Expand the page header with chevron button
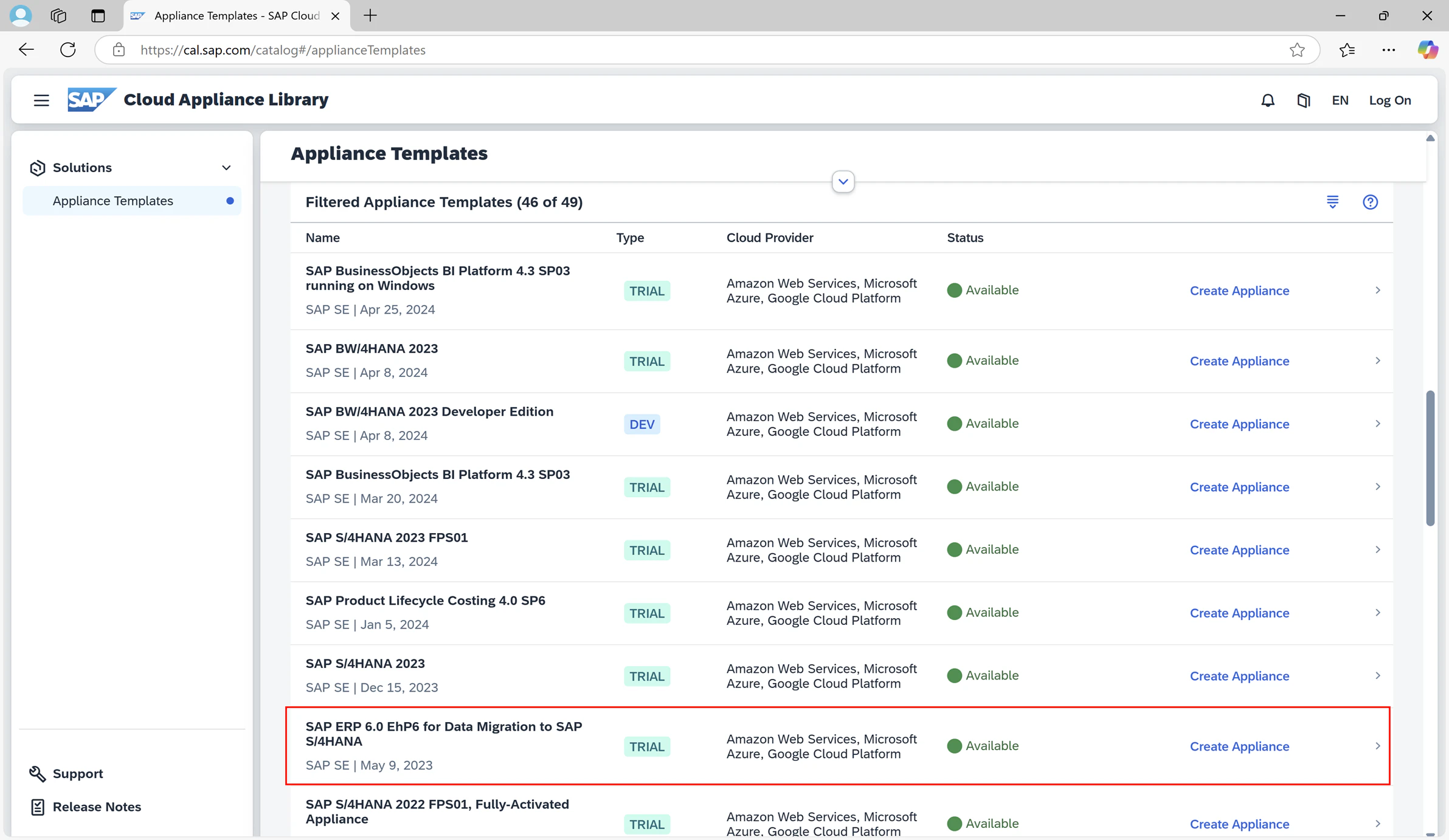Screen dimensions: 1449x840 [843, 181]
